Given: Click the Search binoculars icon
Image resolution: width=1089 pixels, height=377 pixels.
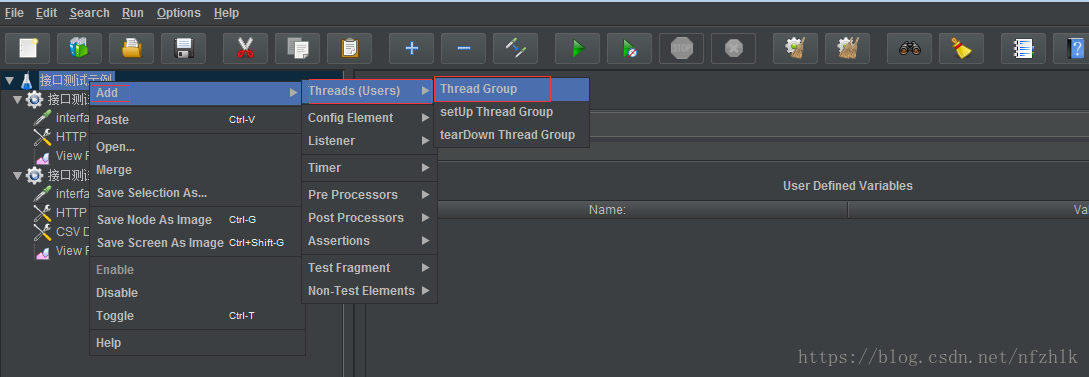Looking at the screenshot, I should pos(909,49).
